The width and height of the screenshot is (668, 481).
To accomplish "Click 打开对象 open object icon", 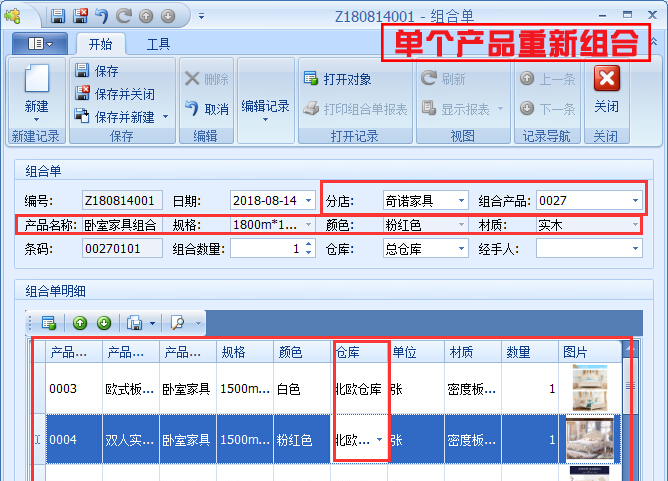I will tap(312, 79).
